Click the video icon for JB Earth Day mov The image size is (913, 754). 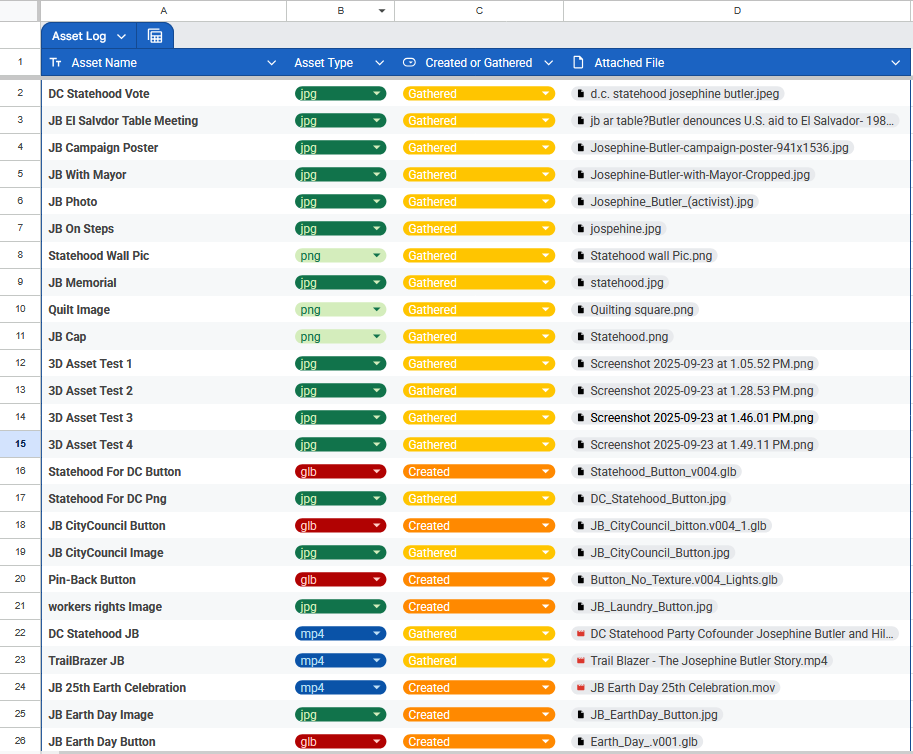coord(580,688)
